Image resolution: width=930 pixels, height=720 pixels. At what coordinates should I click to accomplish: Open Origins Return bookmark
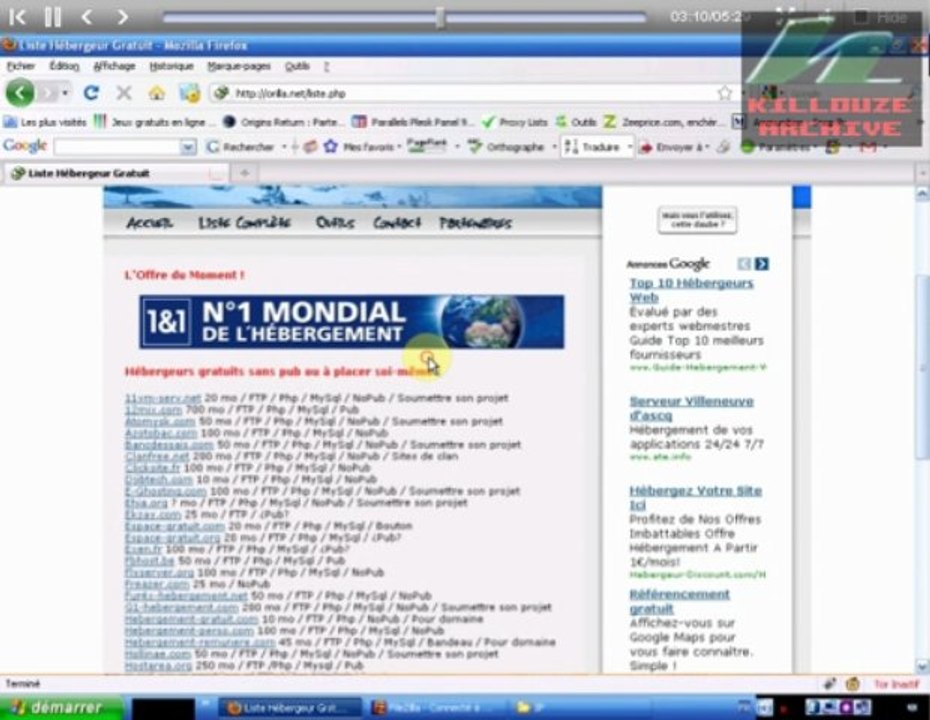(x=284, y=122)
